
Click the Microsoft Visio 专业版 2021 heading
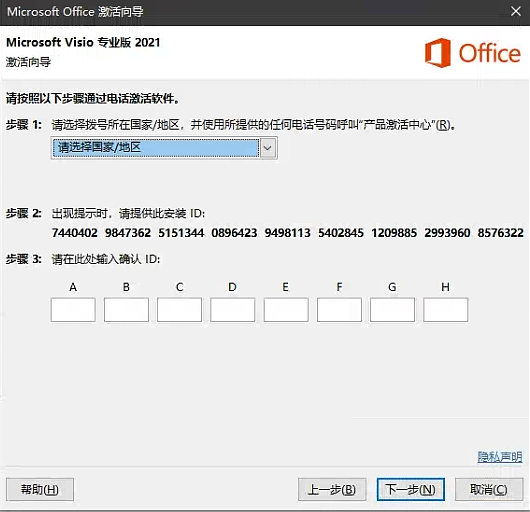point(83,43)
